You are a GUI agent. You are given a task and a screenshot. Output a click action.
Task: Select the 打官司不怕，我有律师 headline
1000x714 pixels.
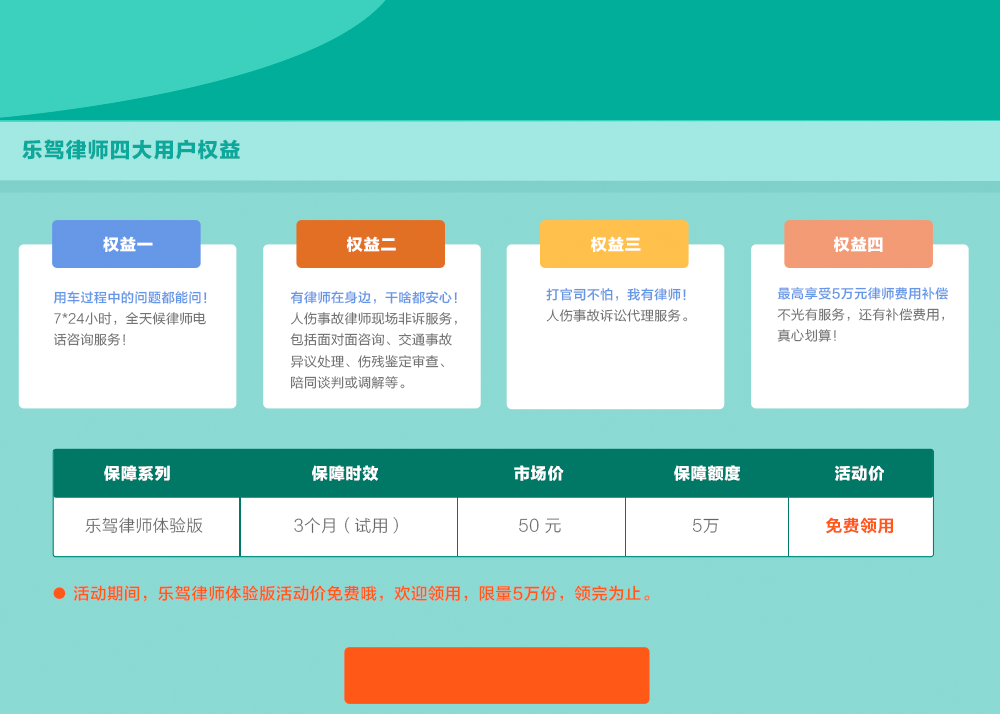[x=616, y=295]
